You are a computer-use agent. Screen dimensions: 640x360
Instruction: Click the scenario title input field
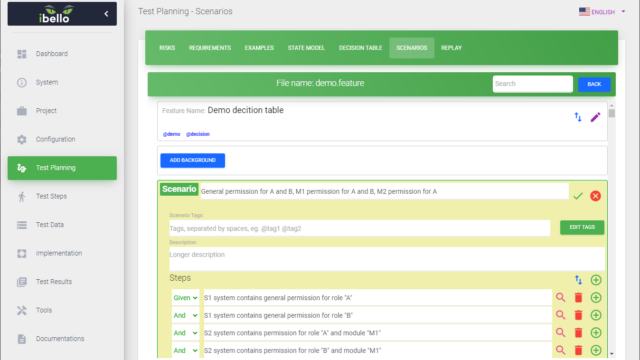point(384,191)
